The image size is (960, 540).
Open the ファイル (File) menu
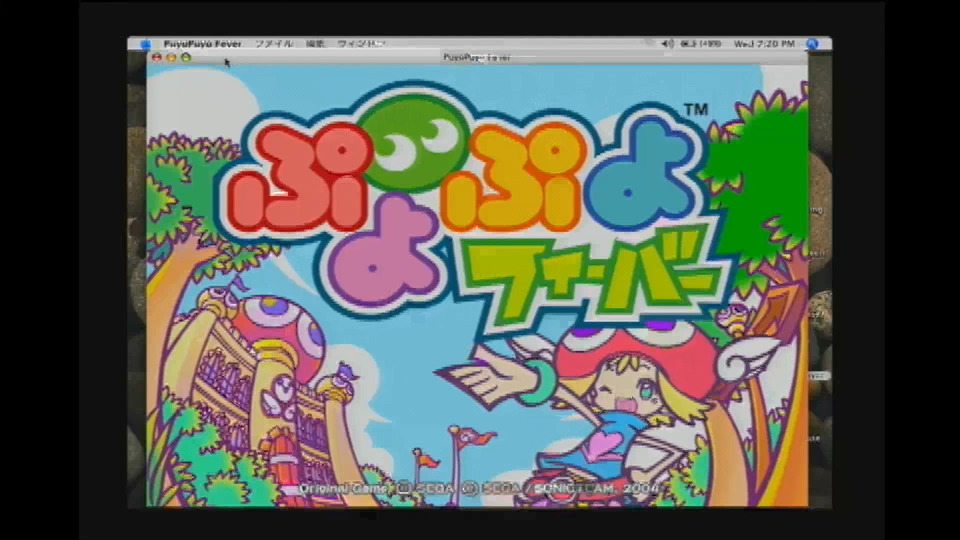pos(274,44)
